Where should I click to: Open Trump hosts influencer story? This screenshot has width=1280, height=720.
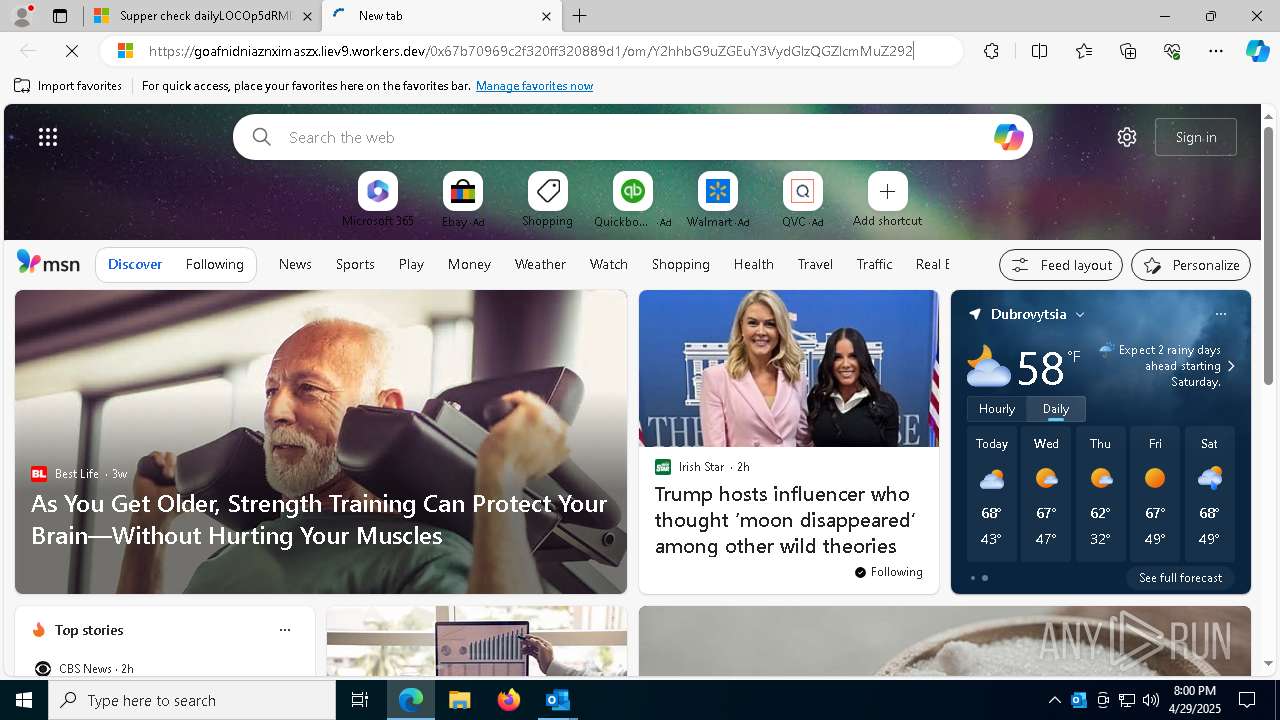point(785,520)
